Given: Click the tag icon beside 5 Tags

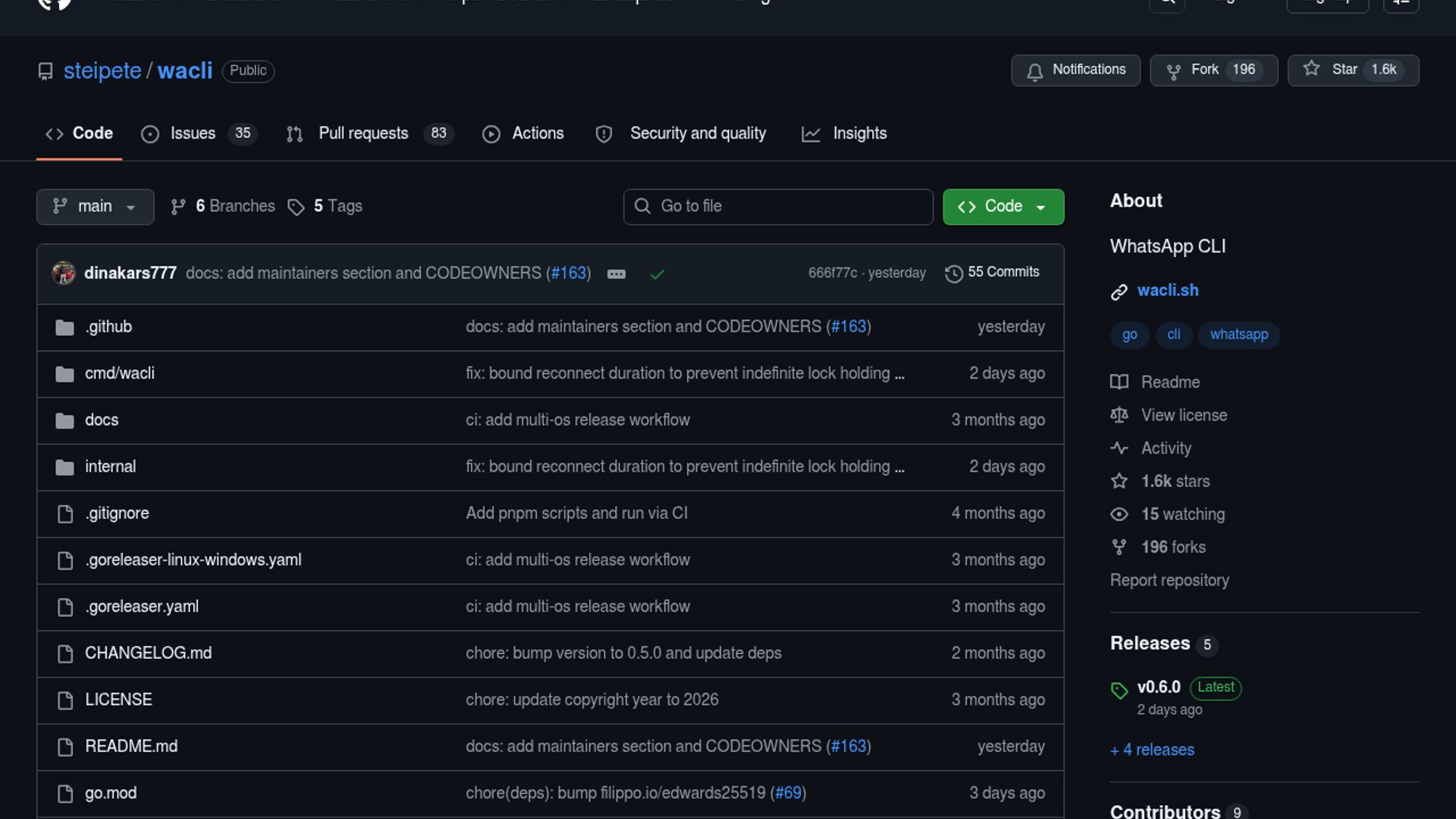Looking at the screenshot, I should [x=296, y=207].
